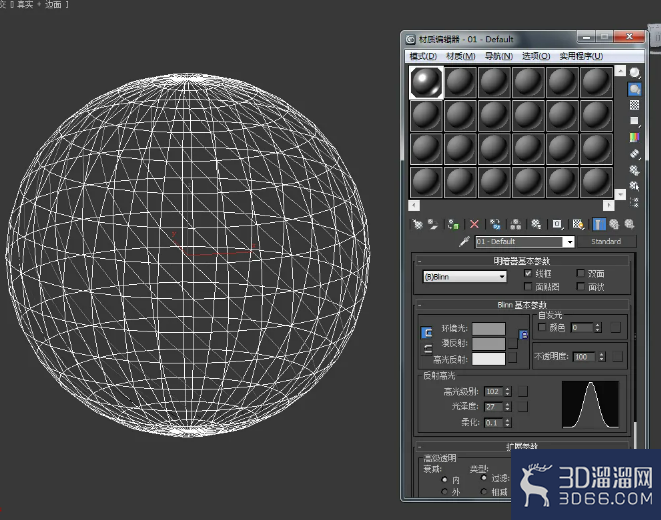The image size is (661, 520).
Task: Reset material with the red X icon
Action: coord(474,224)
